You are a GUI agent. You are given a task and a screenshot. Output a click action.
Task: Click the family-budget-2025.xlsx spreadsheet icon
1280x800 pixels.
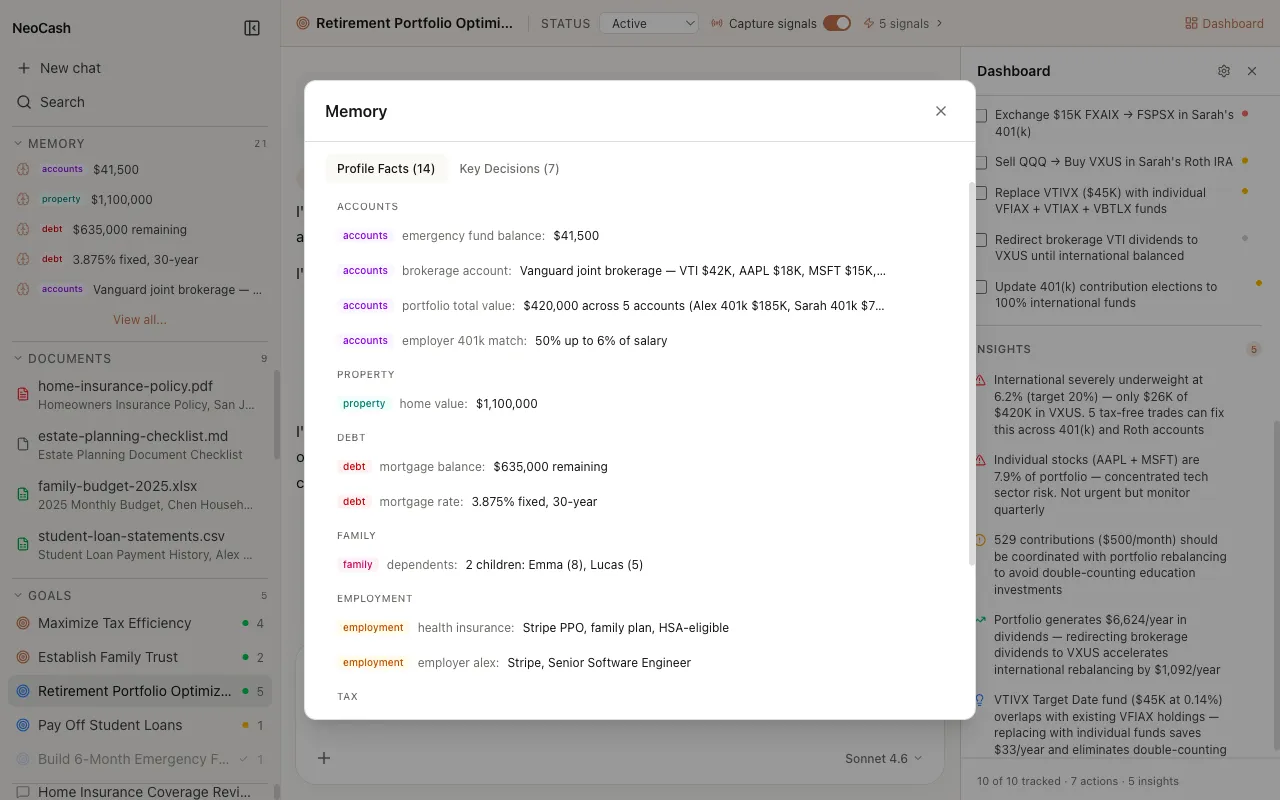click(x=23, y=494)
